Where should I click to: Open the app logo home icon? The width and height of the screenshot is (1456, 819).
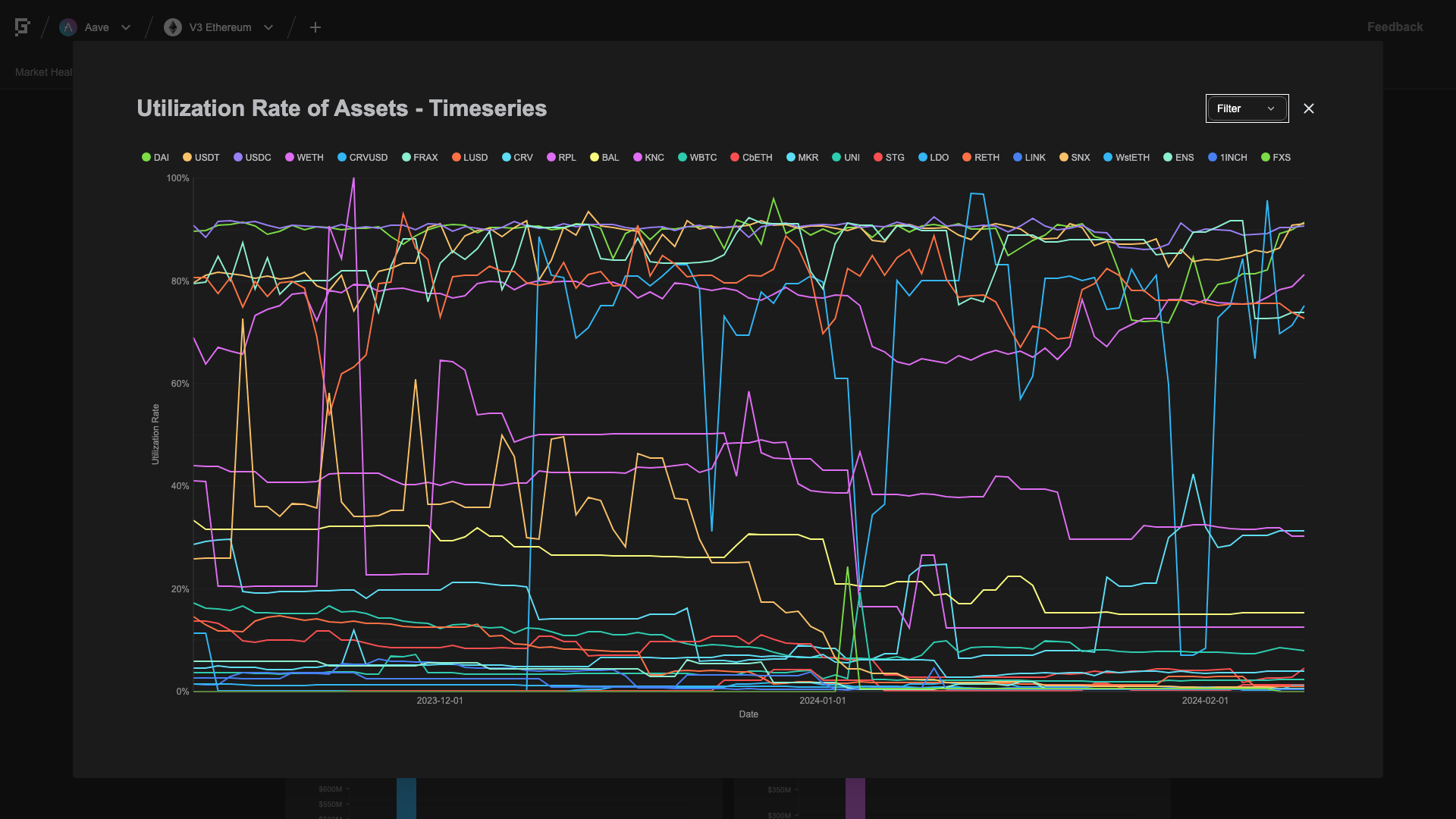pos(22,27)
